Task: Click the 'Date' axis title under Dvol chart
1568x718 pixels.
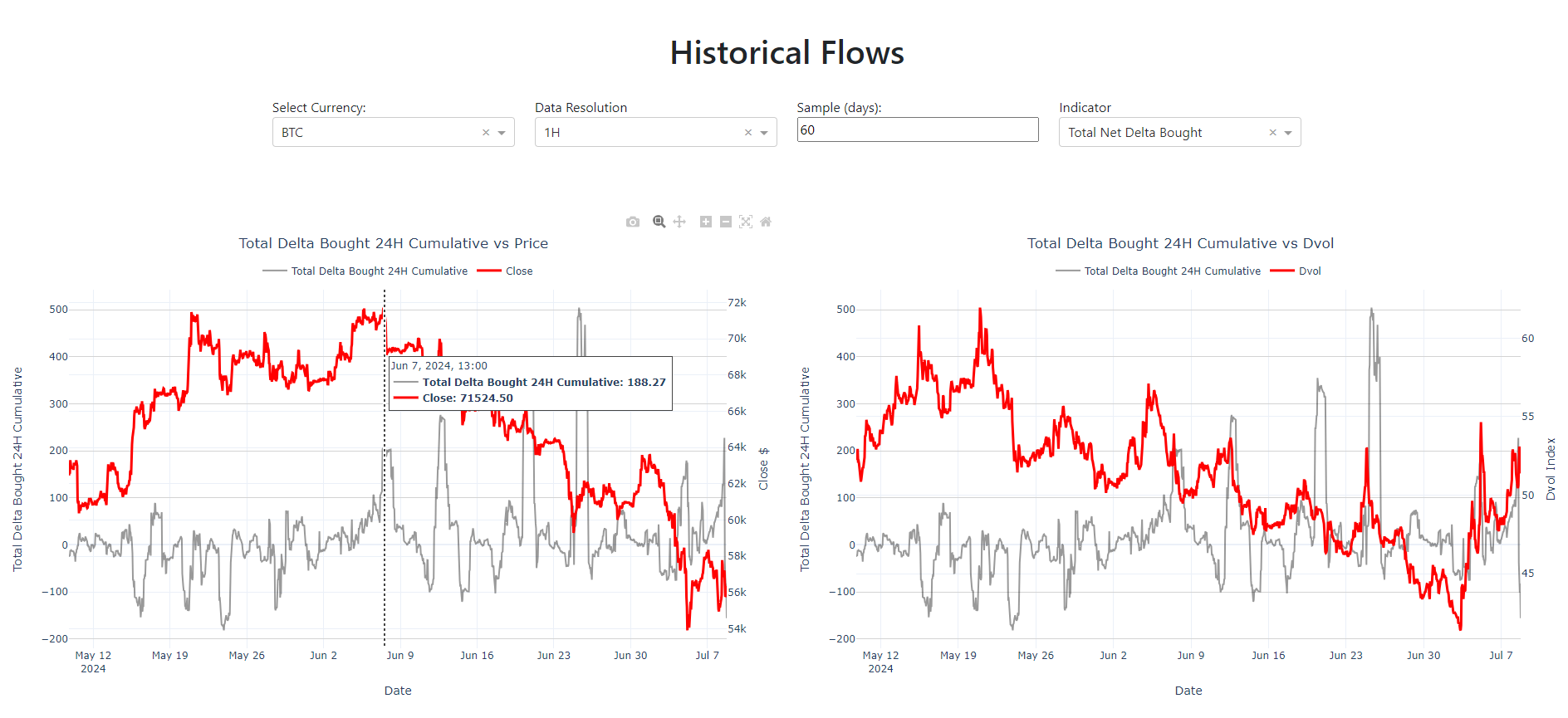Action: coord(1188,691)
